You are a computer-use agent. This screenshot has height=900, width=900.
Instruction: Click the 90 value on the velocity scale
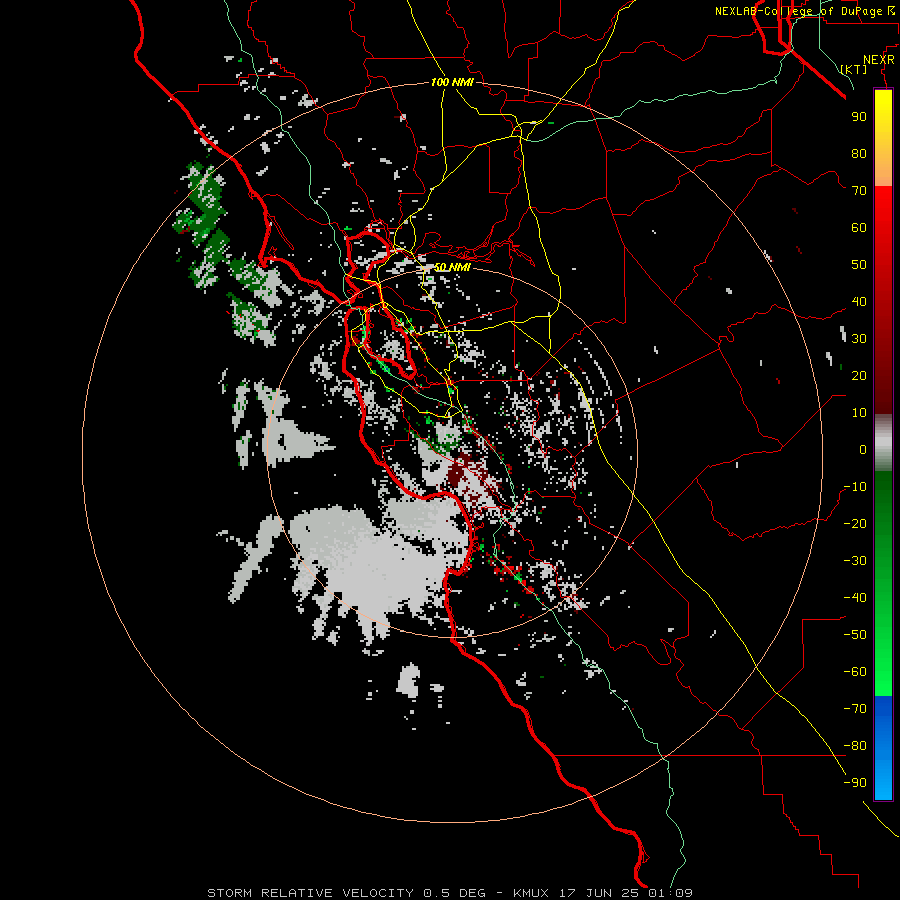click(x=859, y=117)
